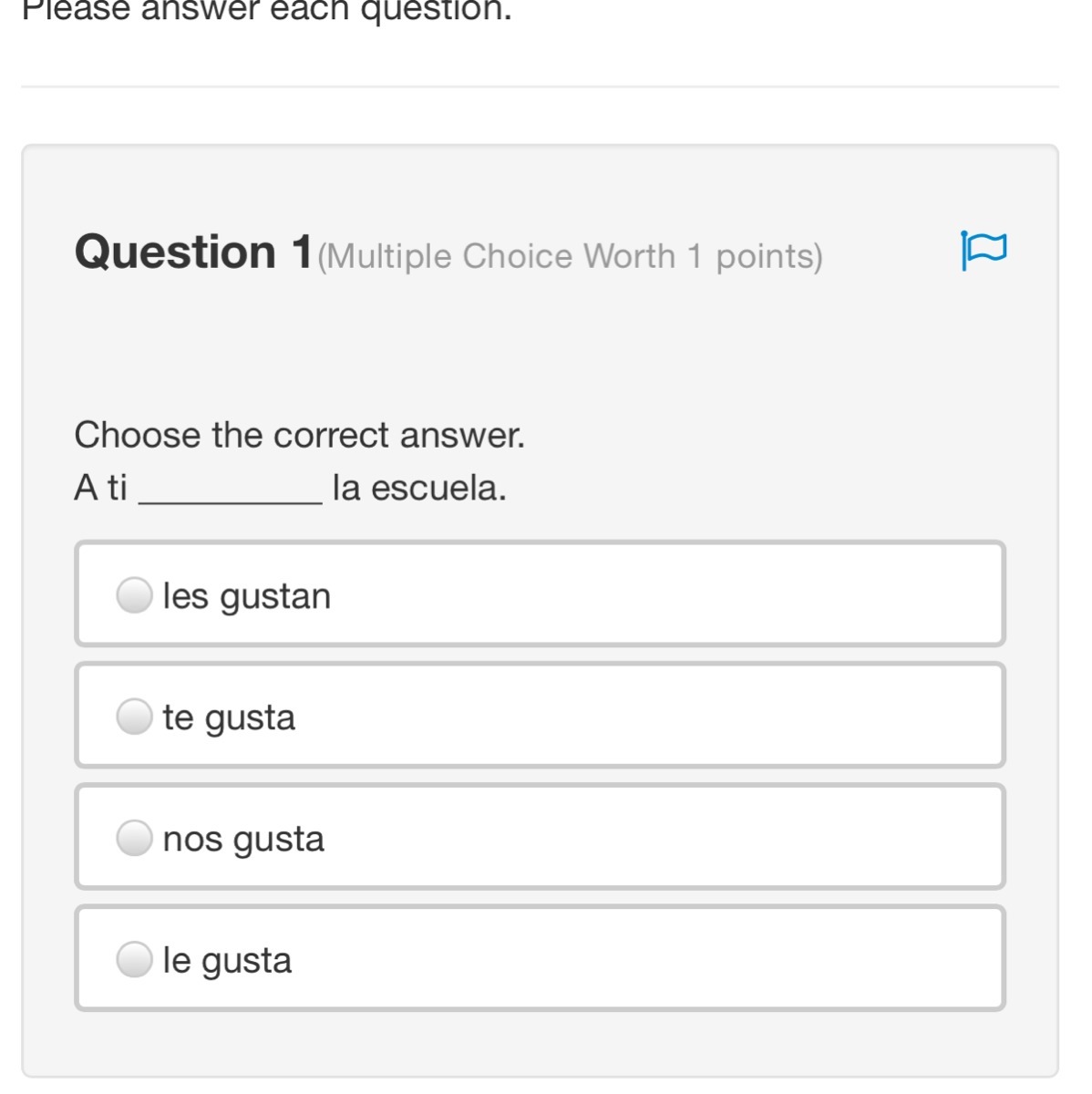The height and width of the screenshot is (1094, 1092).
Task: Click the word "escuela" in the sentence
Action: point(437,488)
